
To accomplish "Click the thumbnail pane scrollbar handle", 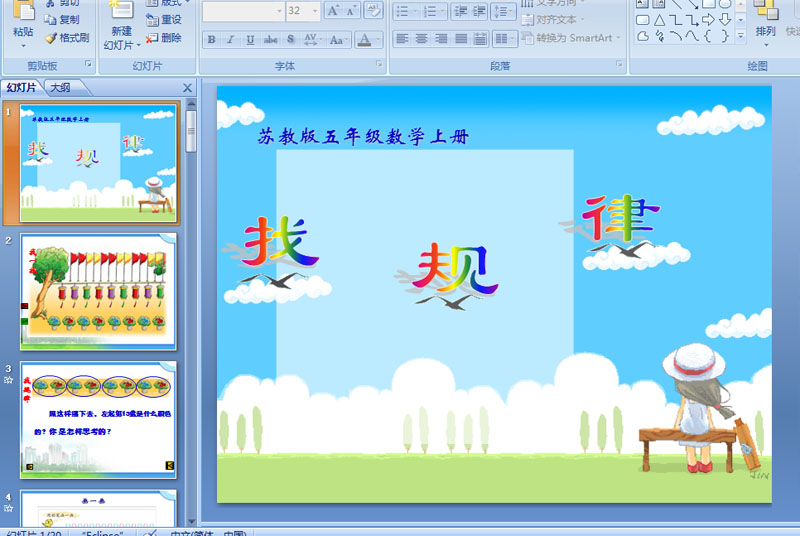I will click(x=191, y=131).
